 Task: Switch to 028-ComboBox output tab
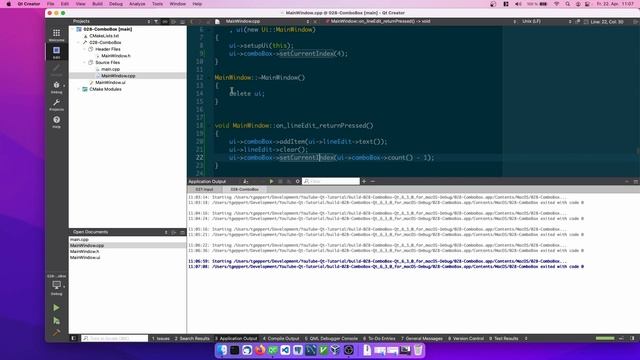point(244,189)
